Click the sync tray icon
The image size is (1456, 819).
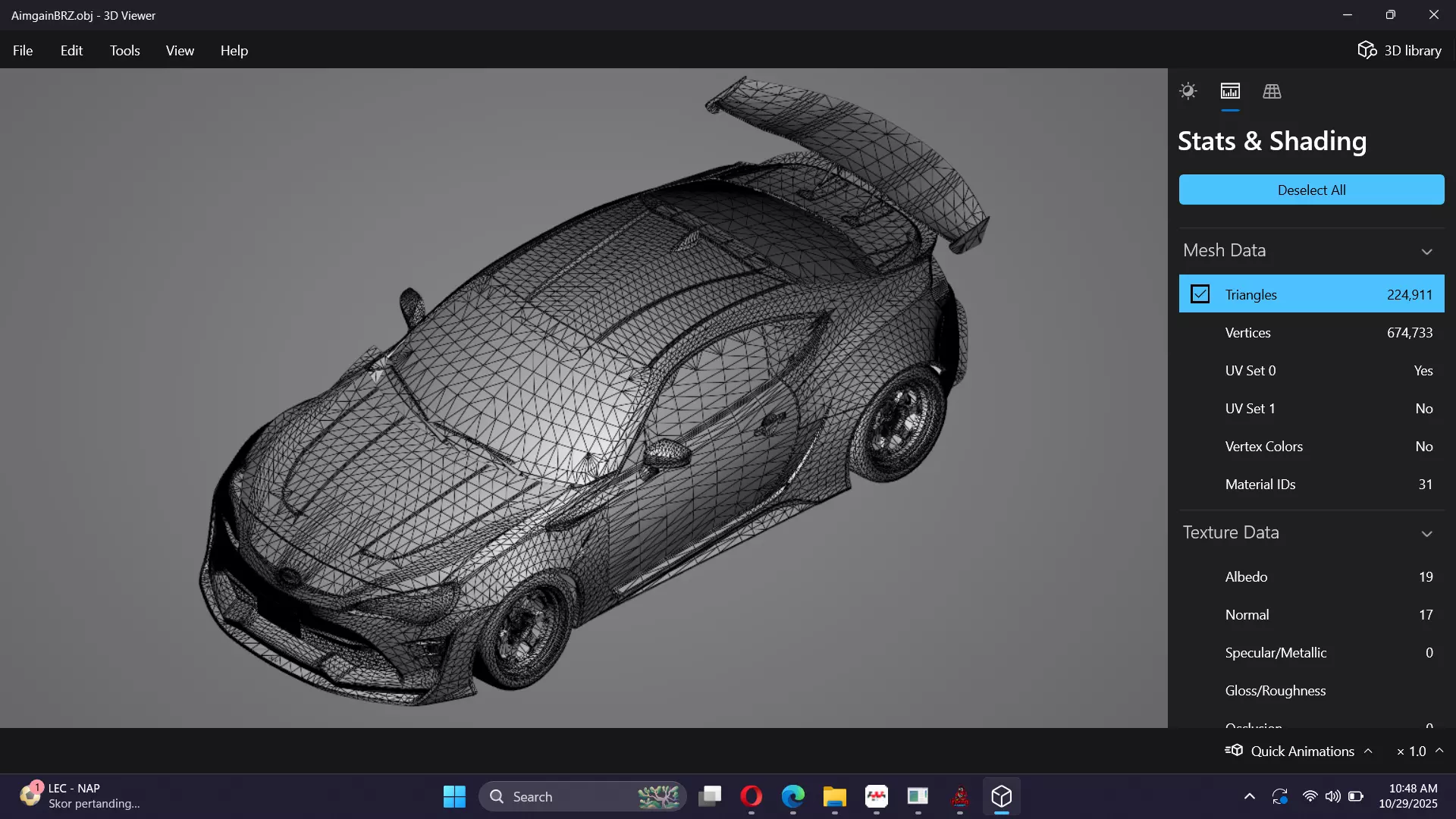1280,796
